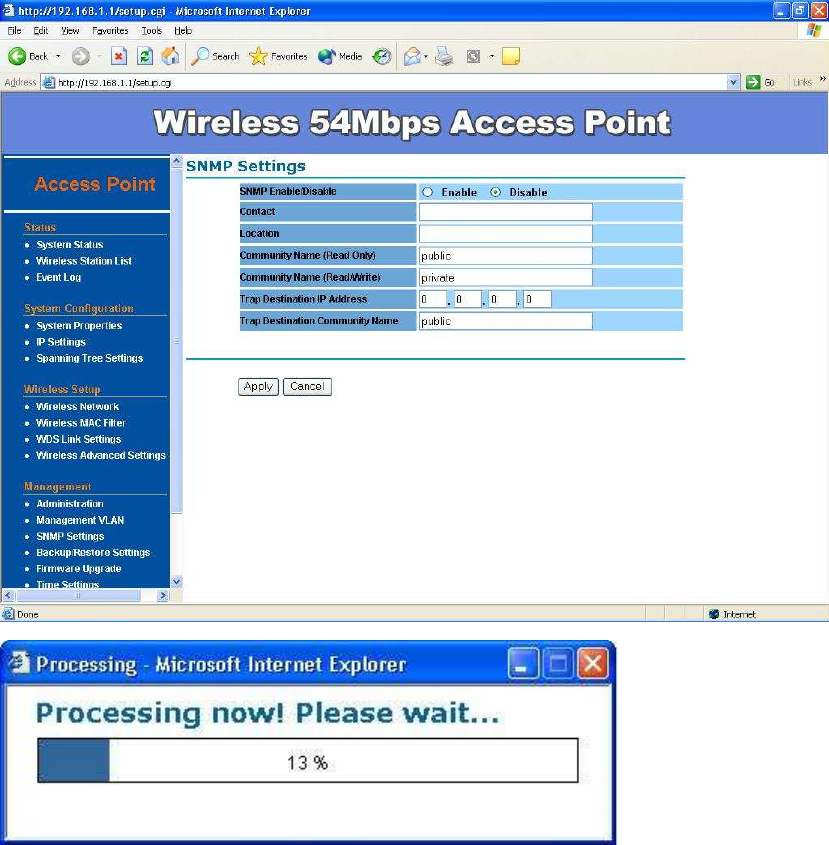Open Spanning Tree Settings link

point(89,358)
